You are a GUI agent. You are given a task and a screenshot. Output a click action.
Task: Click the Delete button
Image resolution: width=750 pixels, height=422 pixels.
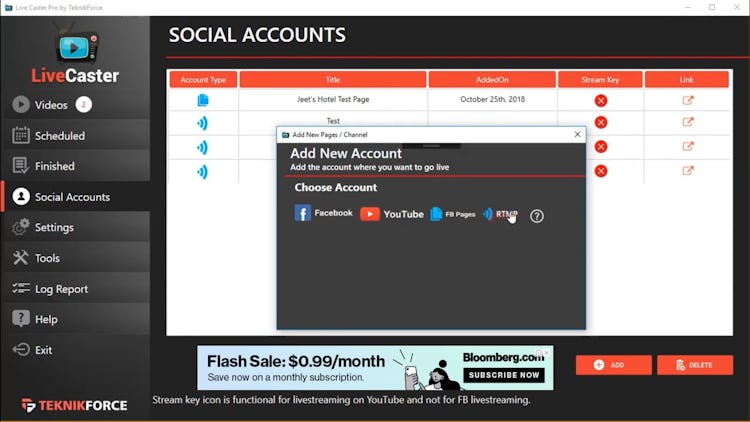[x=695, y=365]
